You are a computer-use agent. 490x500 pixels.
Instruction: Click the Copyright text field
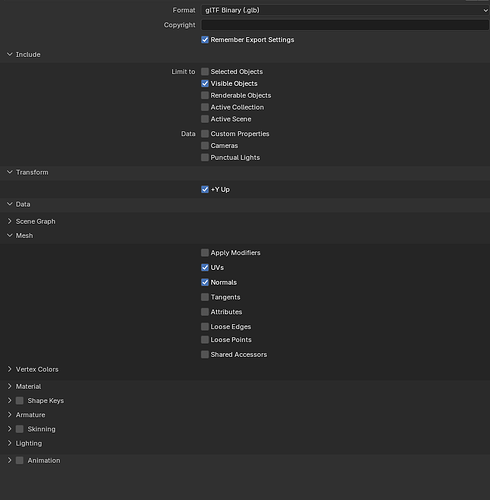[x=345, y=25]
